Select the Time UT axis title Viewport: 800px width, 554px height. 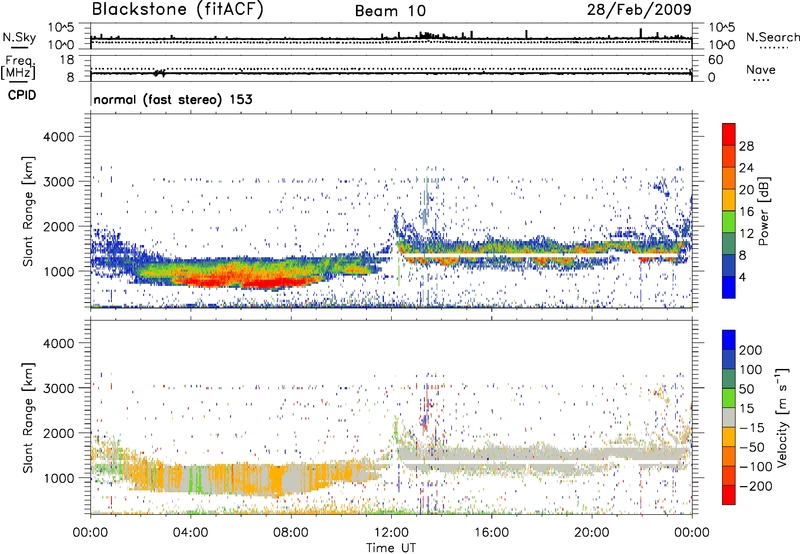coord(391,547)
